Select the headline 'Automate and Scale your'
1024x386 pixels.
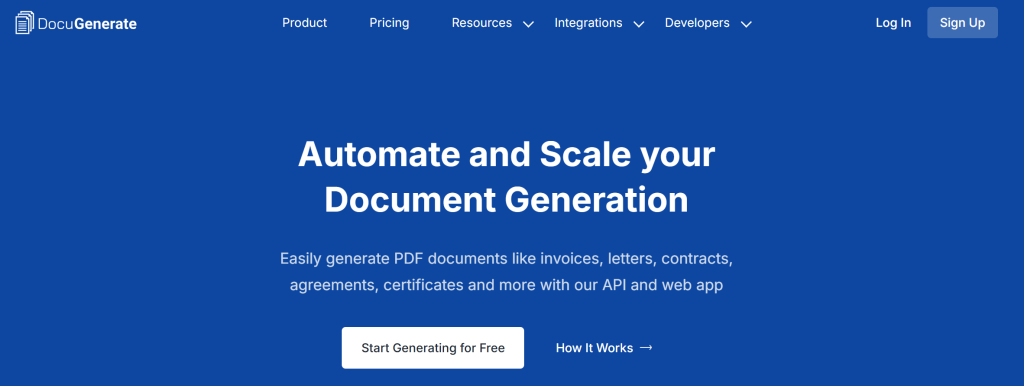[506, 155]
